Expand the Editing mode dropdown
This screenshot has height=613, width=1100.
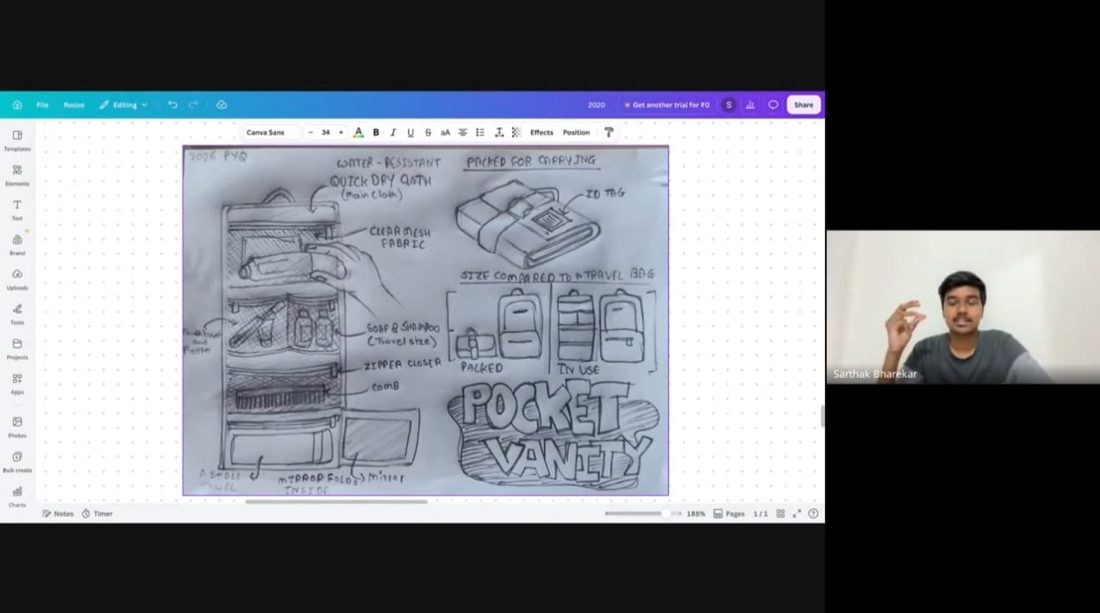tap(123, 105)
